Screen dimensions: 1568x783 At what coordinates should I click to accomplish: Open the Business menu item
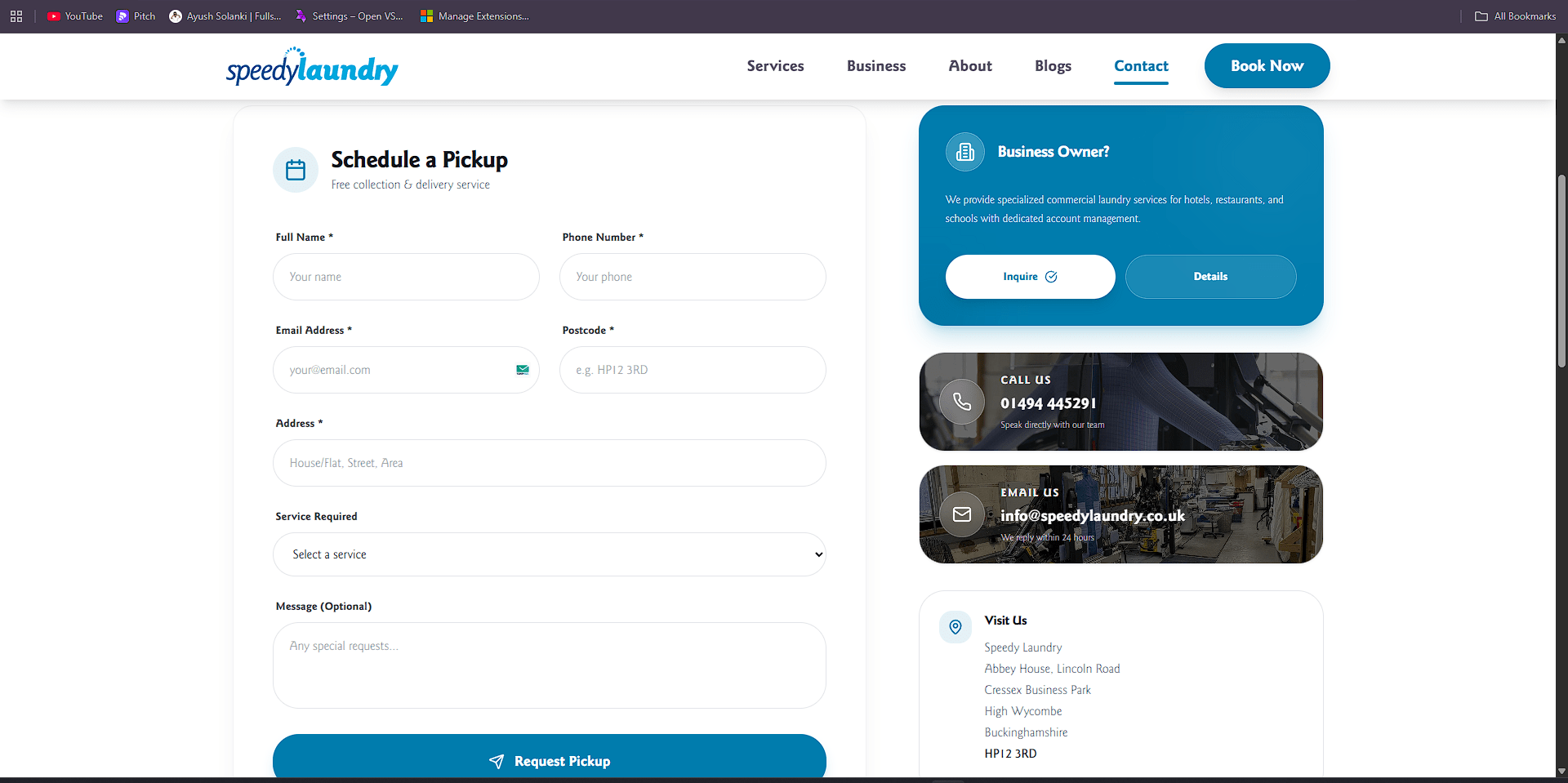pyautogui.click(x=876, y=66)
